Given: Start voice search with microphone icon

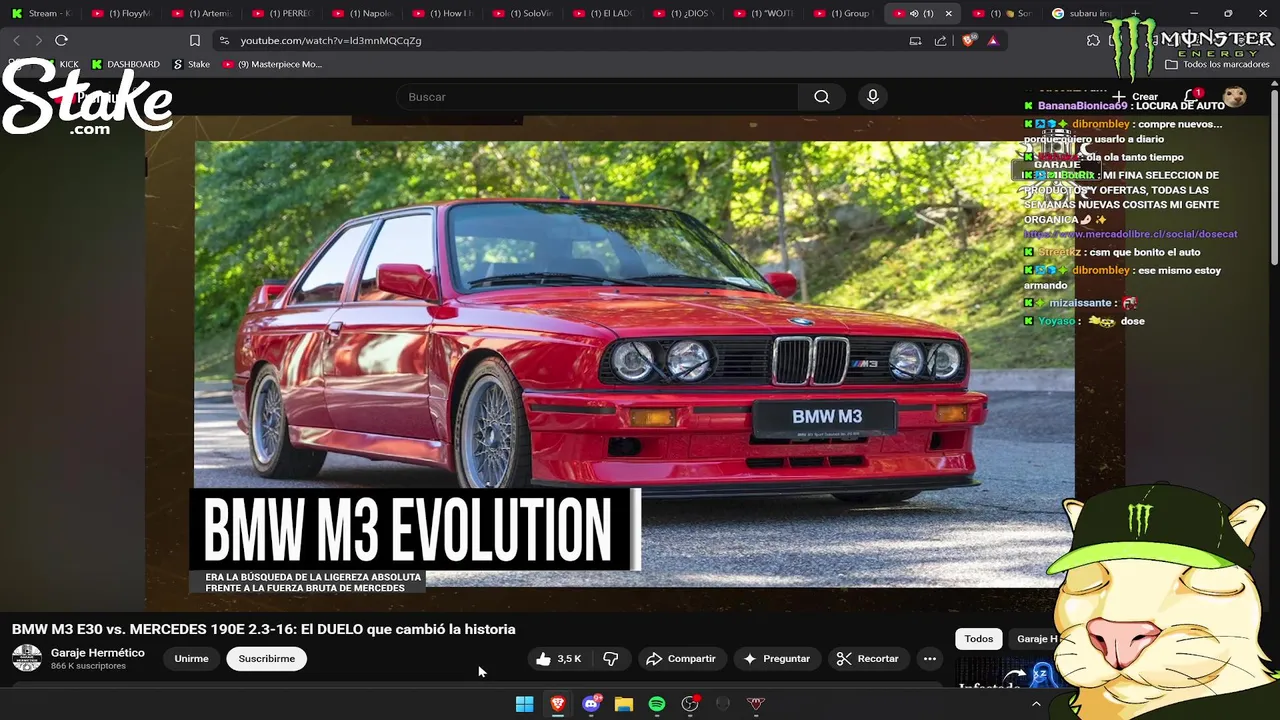Looking at the screenshot, I should 873,97.
